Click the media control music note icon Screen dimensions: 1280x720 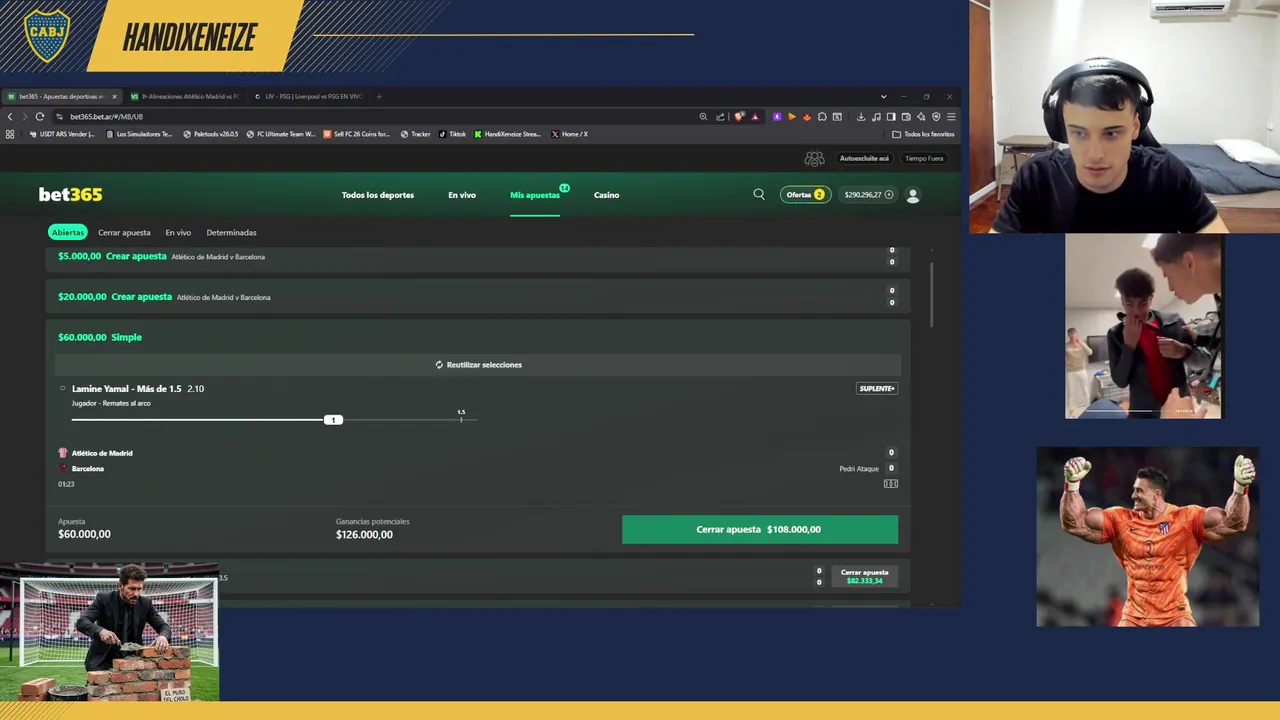(876, 117)
